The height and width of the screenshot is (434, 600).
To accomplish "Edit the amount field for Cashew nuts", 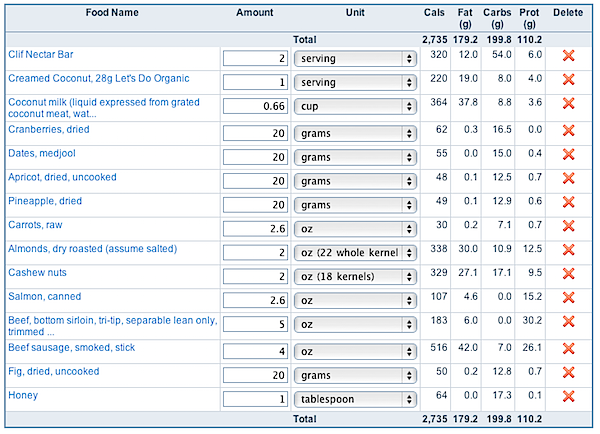I will (x=255, y=276).
